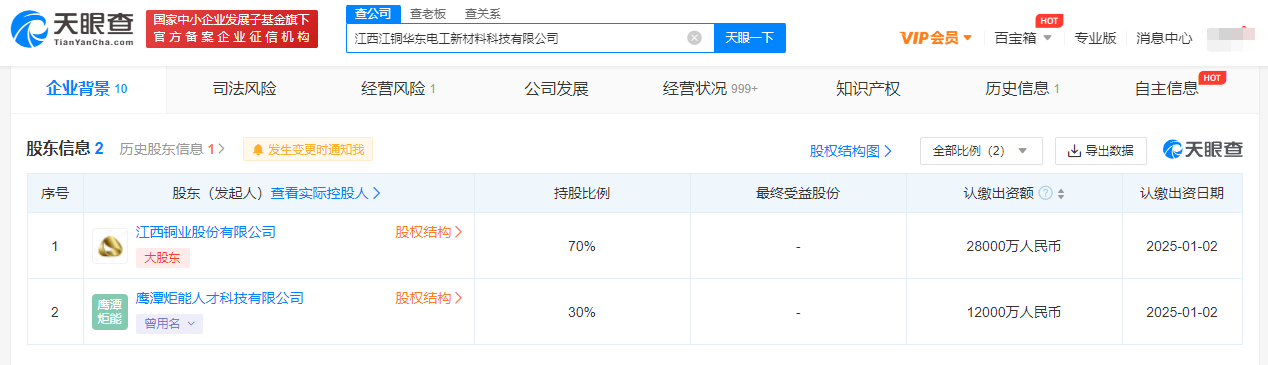Viewport: 1268px width, 365px height.
Task: Expand the 曾用名 tag dropdown
Action: (x=169, y=324)
